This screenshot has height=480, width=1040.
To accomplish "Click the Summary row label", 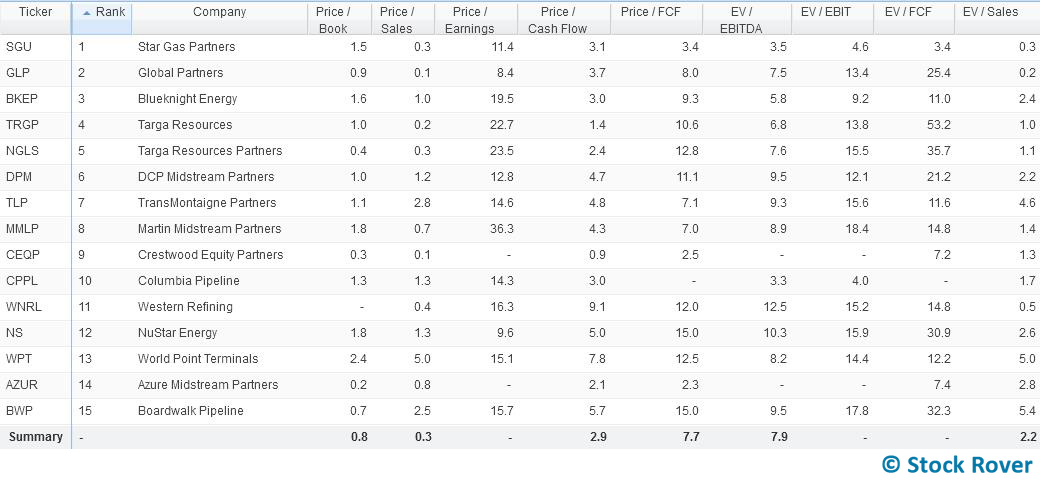I will click(x=36, y=437).
